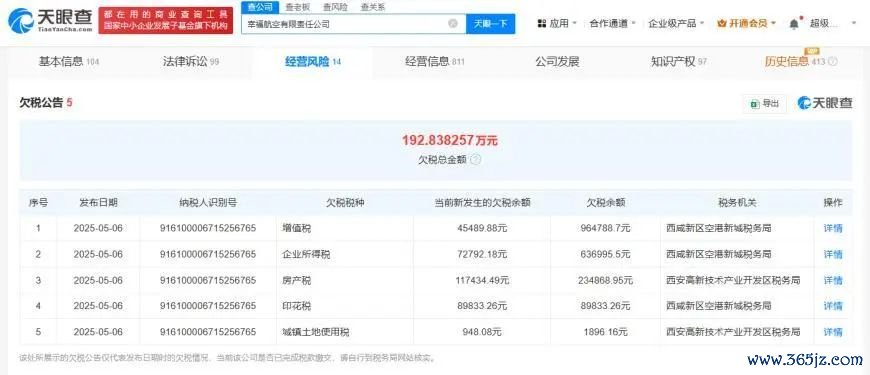Select the 查风险 search tab
The height and width of the screenshot is (375, 870).
click(x=335, y=7)
